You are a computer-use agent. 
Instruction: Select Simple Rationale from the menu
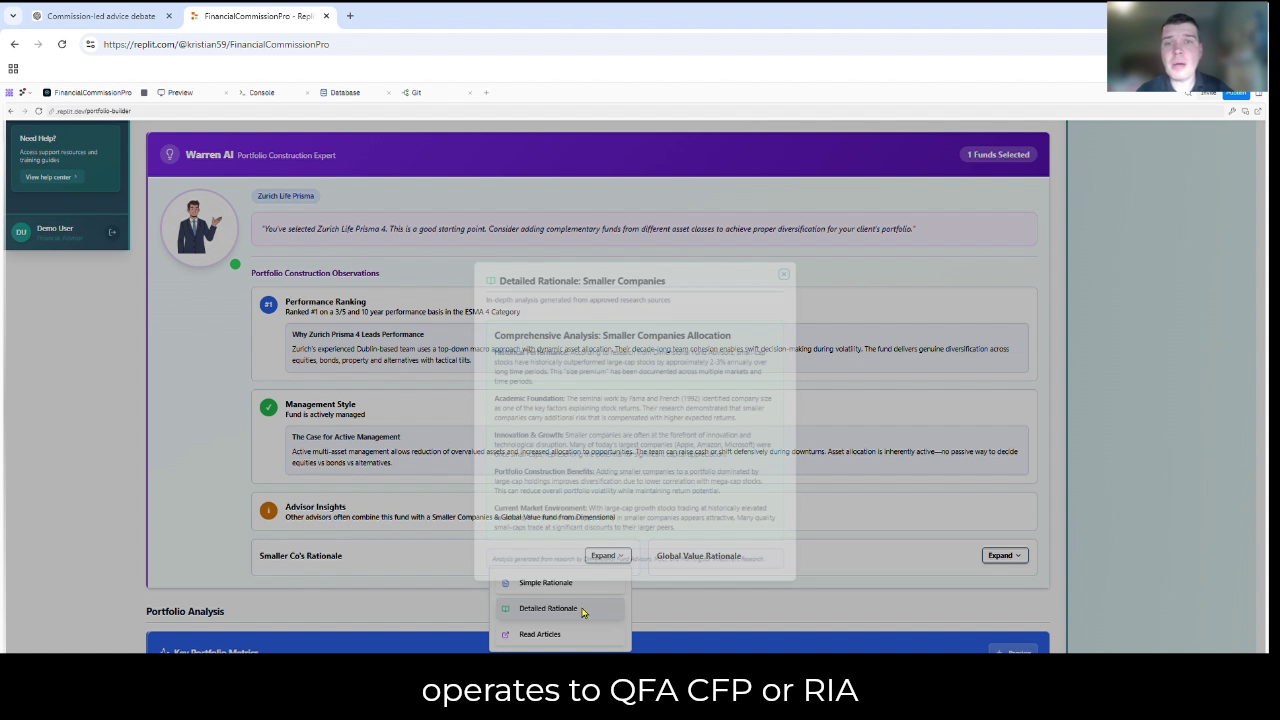click(x=545, y=583)
